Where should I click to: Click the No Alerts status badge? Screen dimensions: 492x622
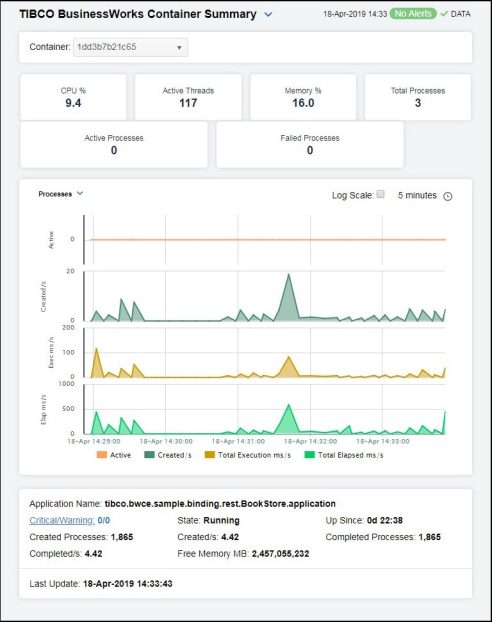pos(413,13)
